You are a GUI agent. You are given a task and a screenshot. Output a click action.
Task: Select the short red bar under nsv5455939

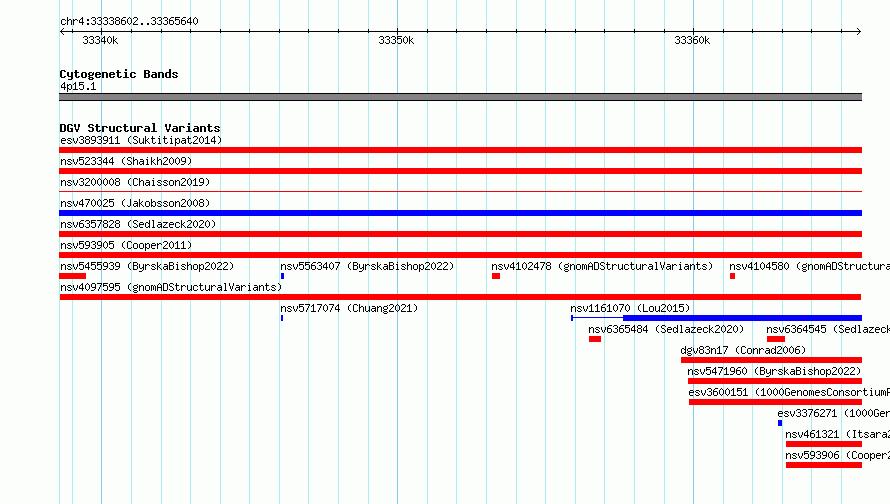73,276
